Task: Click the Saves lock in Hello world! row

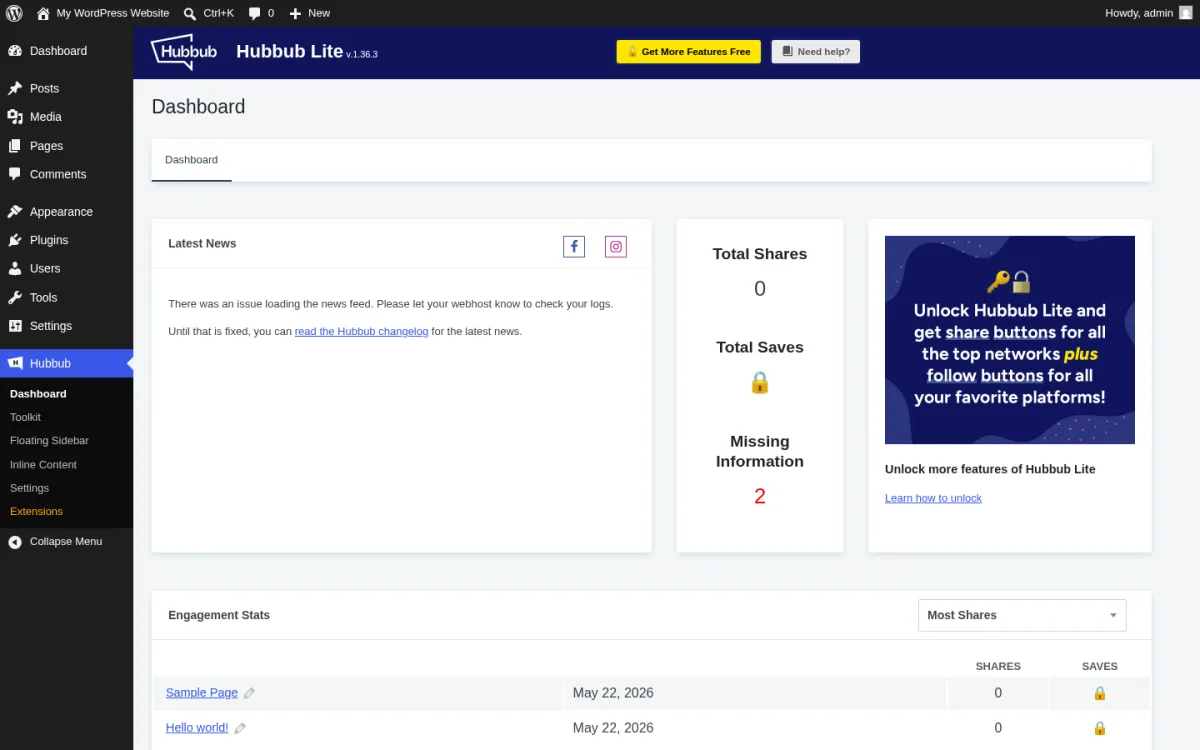Action: (1100, 728)
